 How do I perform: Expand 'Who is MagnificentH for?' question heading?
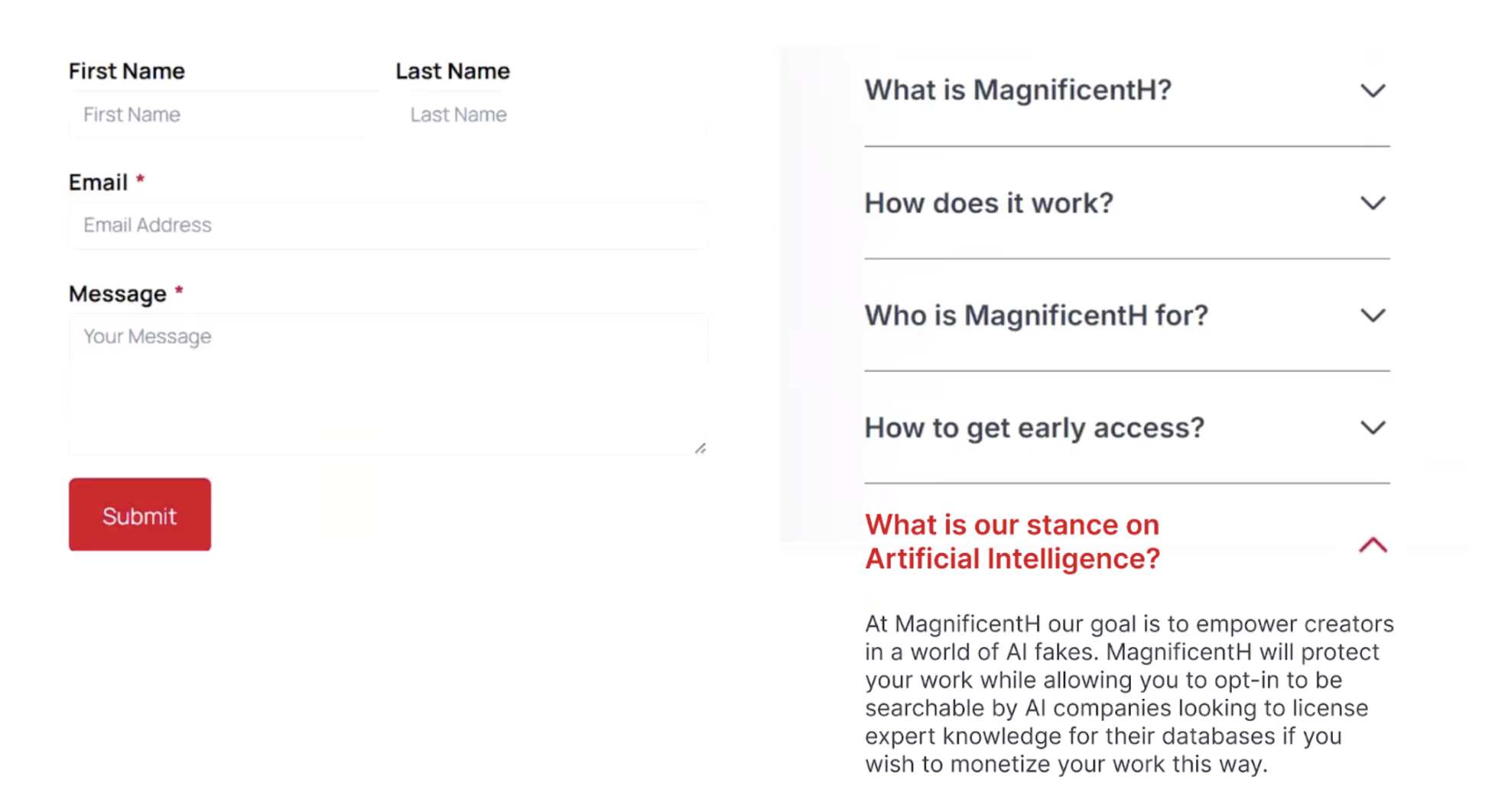1035,316
